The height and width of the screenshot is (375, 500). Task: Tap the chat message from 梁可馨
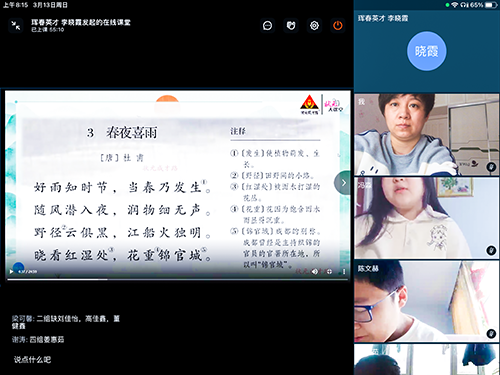pos(66,322)
